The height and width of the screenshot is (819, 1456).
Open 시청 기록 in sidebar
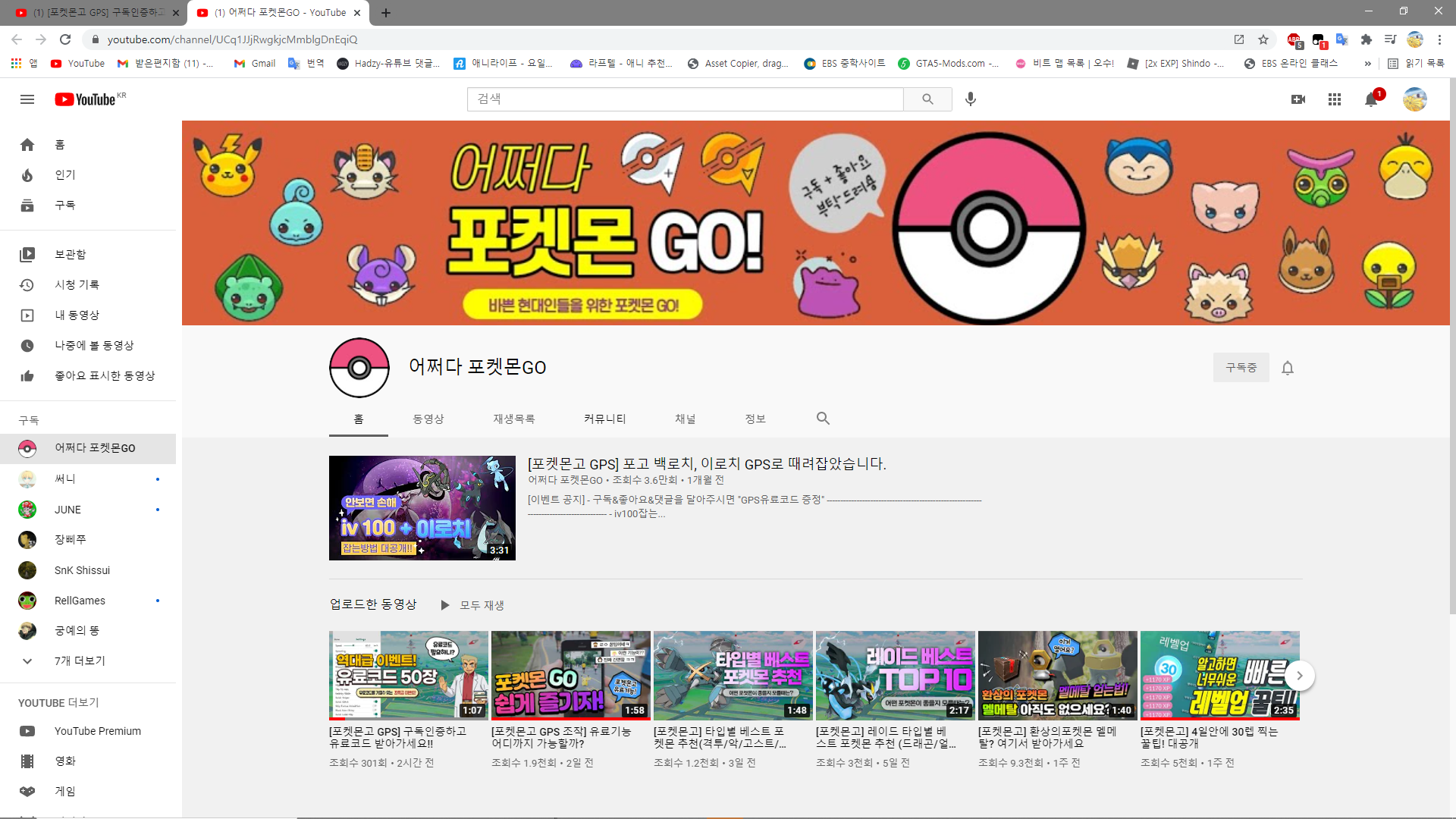click(76, 284)
